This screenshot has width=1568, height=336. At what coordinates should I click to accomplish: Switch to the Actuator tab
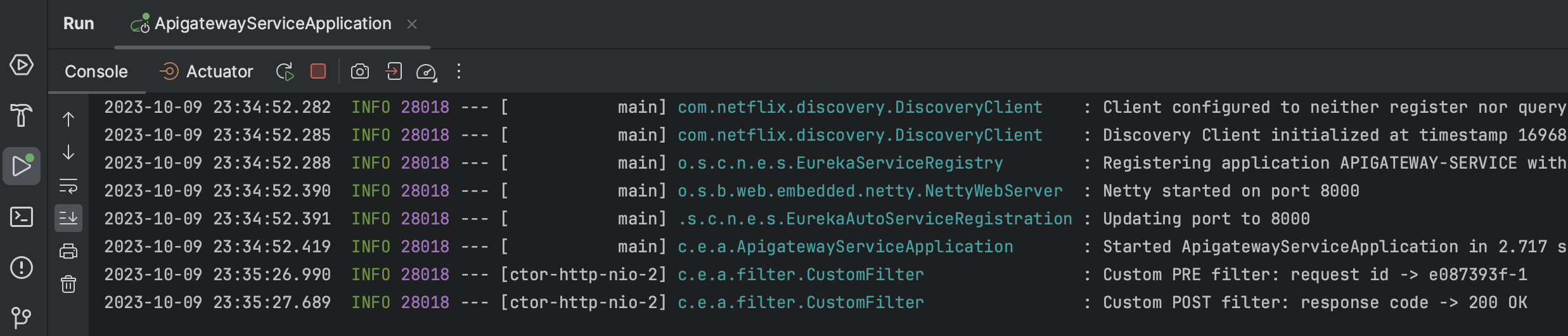206,72
